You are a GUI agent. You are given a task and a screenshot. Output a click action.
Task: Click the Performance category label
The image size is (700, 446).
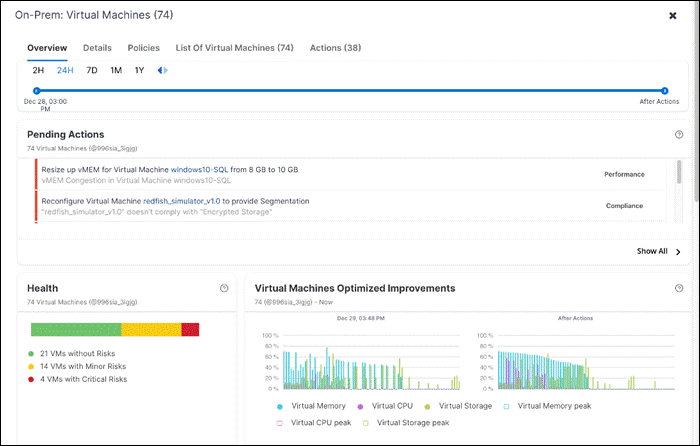(x=624, y=175)
